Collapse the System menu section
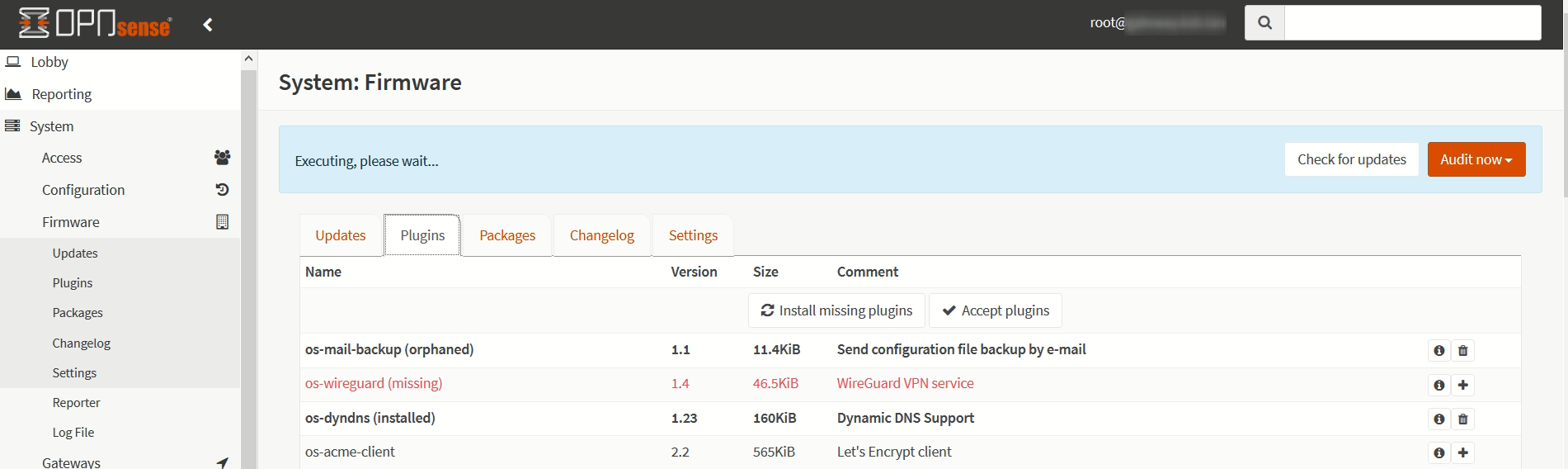Viewport: 1568px width, 469px height. [x=51, y=126]
